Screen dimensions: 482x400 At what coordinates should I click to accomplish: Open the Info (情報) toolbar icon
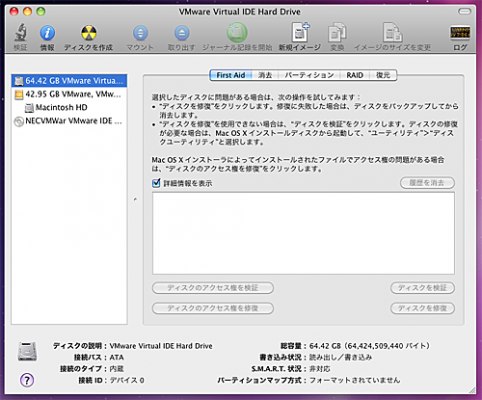click(x=47, y=33)
